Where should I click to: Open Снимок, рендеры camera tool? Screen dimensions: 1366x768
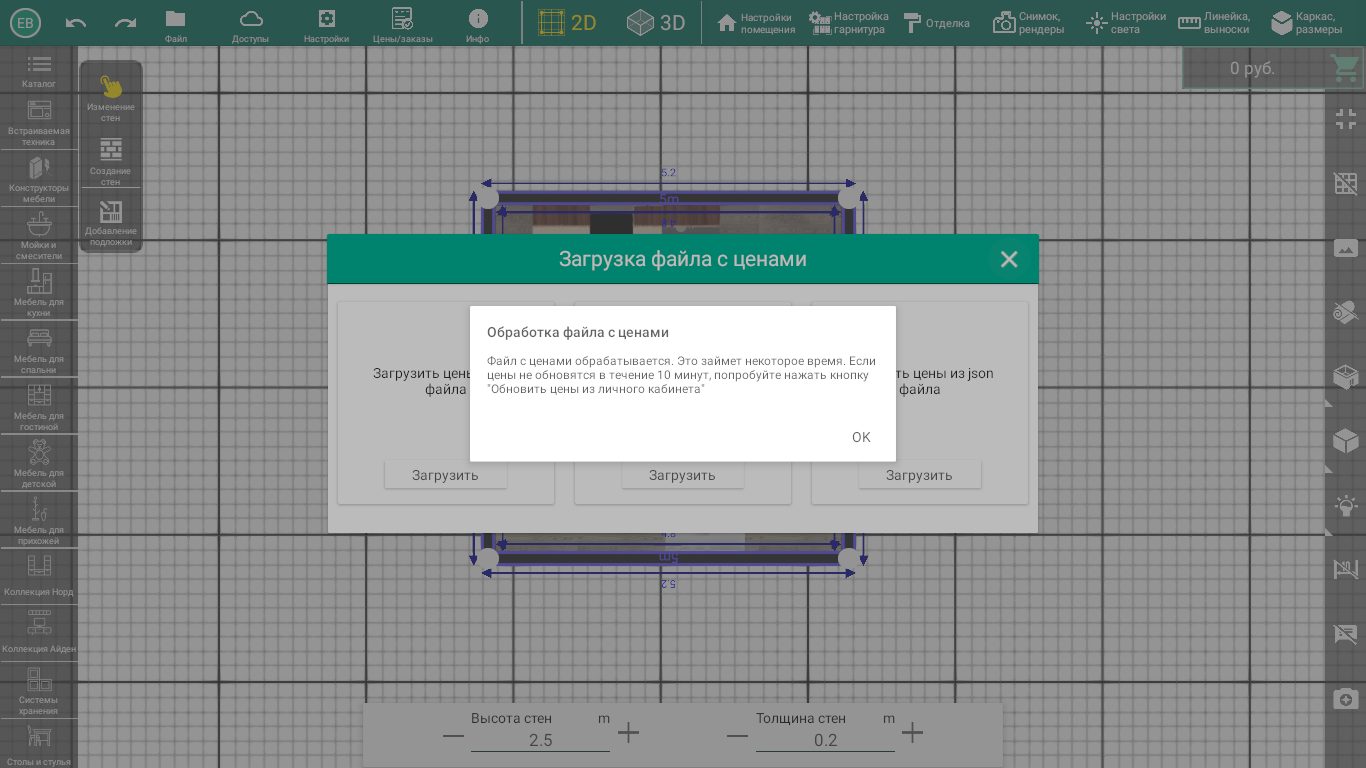tap(1028, 22)
